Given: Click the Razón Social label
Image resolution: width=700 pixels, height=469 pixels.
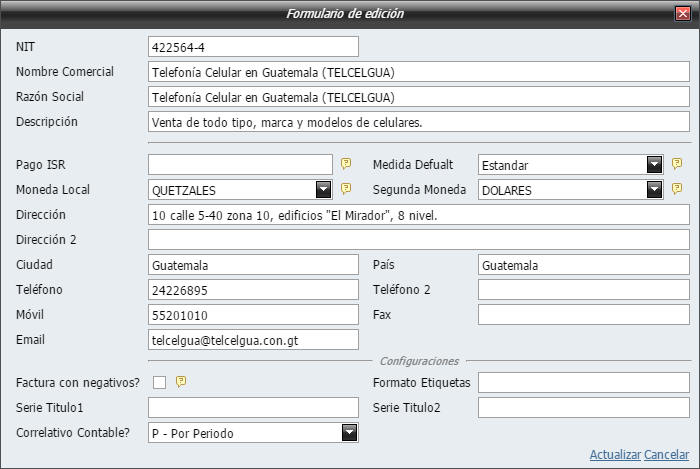Looking at the screenshot, I should pos(50,96).
